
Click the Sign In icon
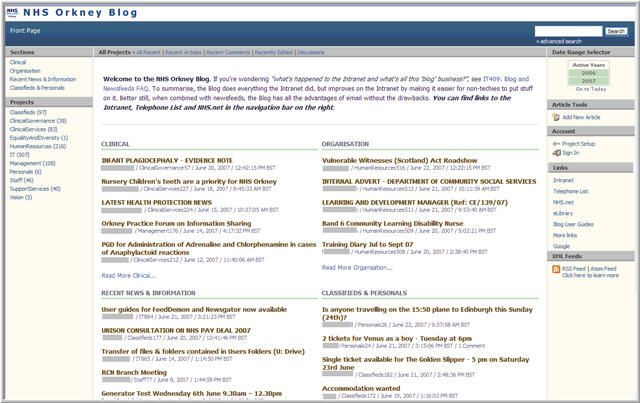point(555,153)
